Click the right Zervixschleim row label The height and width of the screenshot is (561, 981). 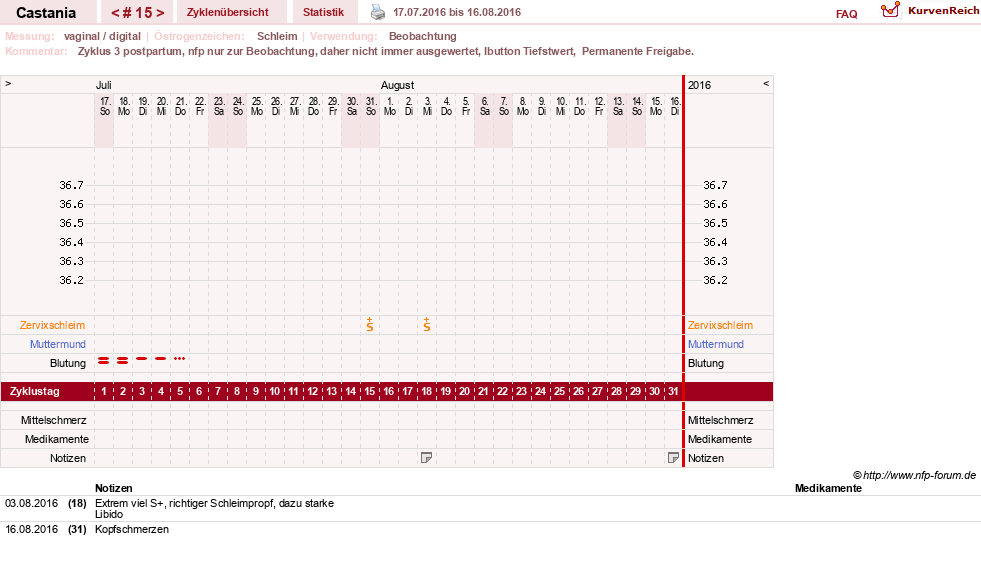coord(720,325)
